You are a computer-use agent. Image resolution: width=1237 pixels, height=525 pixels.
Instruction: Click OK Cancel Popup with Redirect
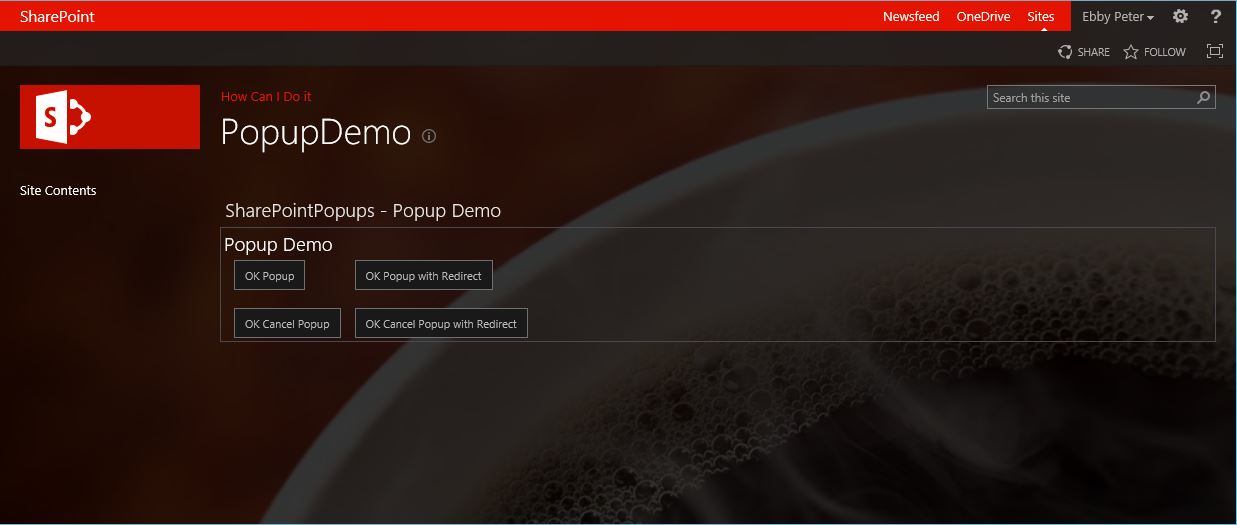[x=441, y=324]
